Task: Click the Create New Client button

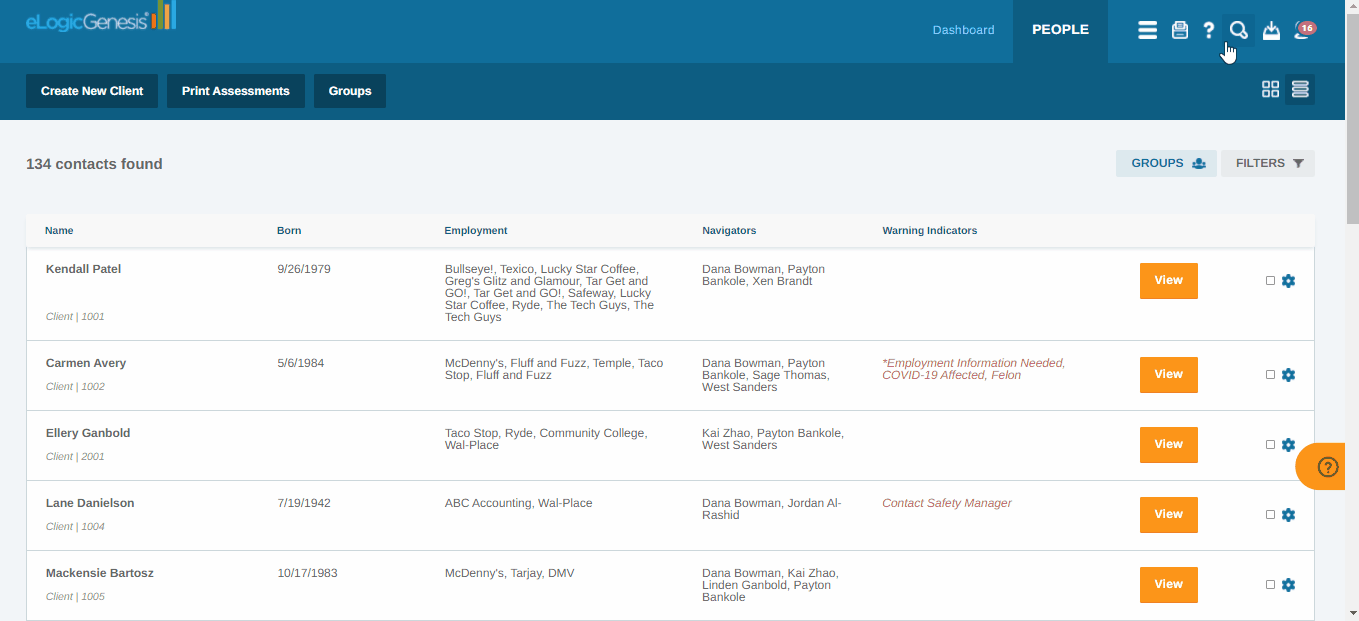Action: coord(92,91)
